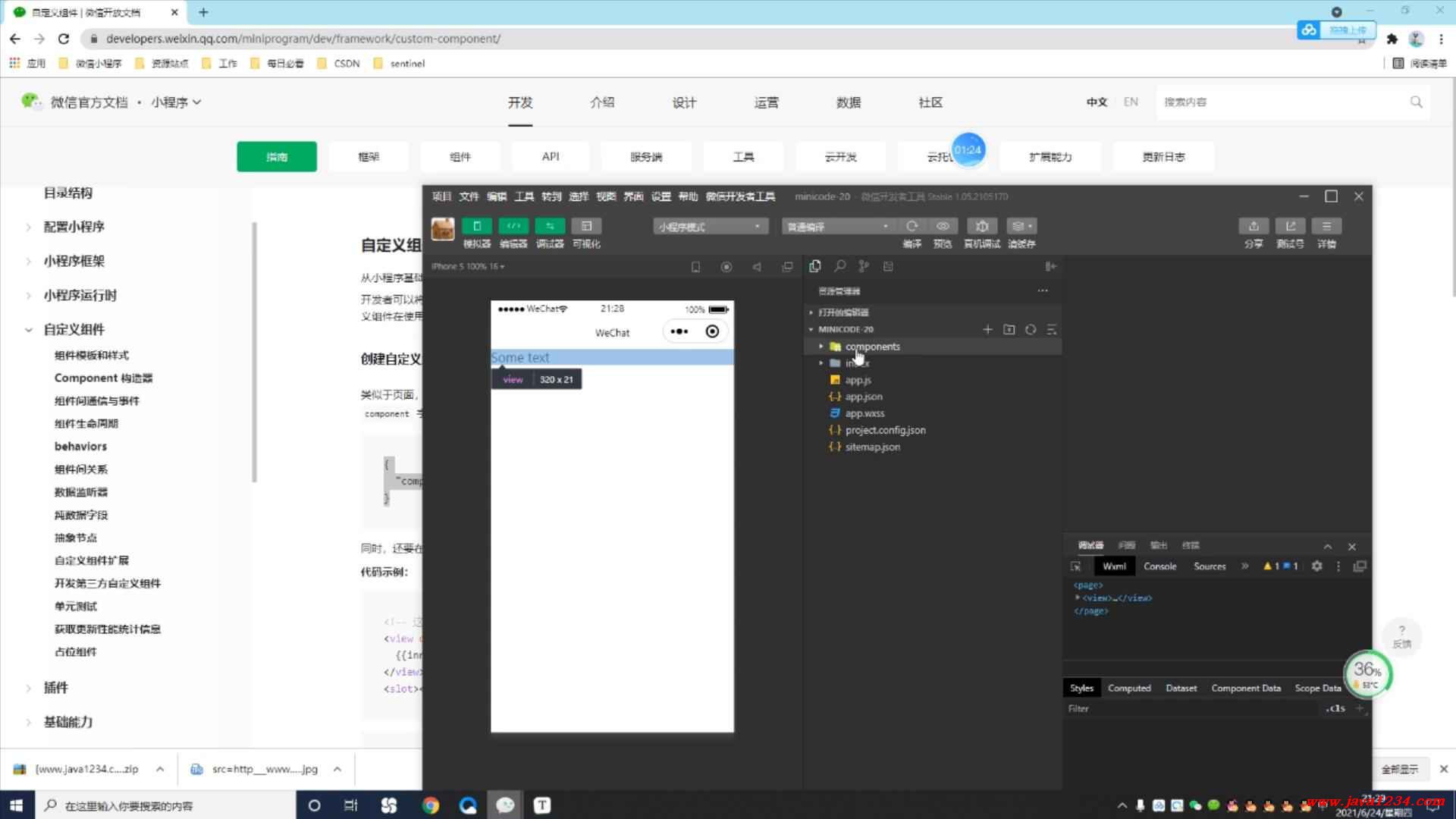Click the collapse all folders icon
This screenshot has height=819, width=1456.
coord(1051,329)
